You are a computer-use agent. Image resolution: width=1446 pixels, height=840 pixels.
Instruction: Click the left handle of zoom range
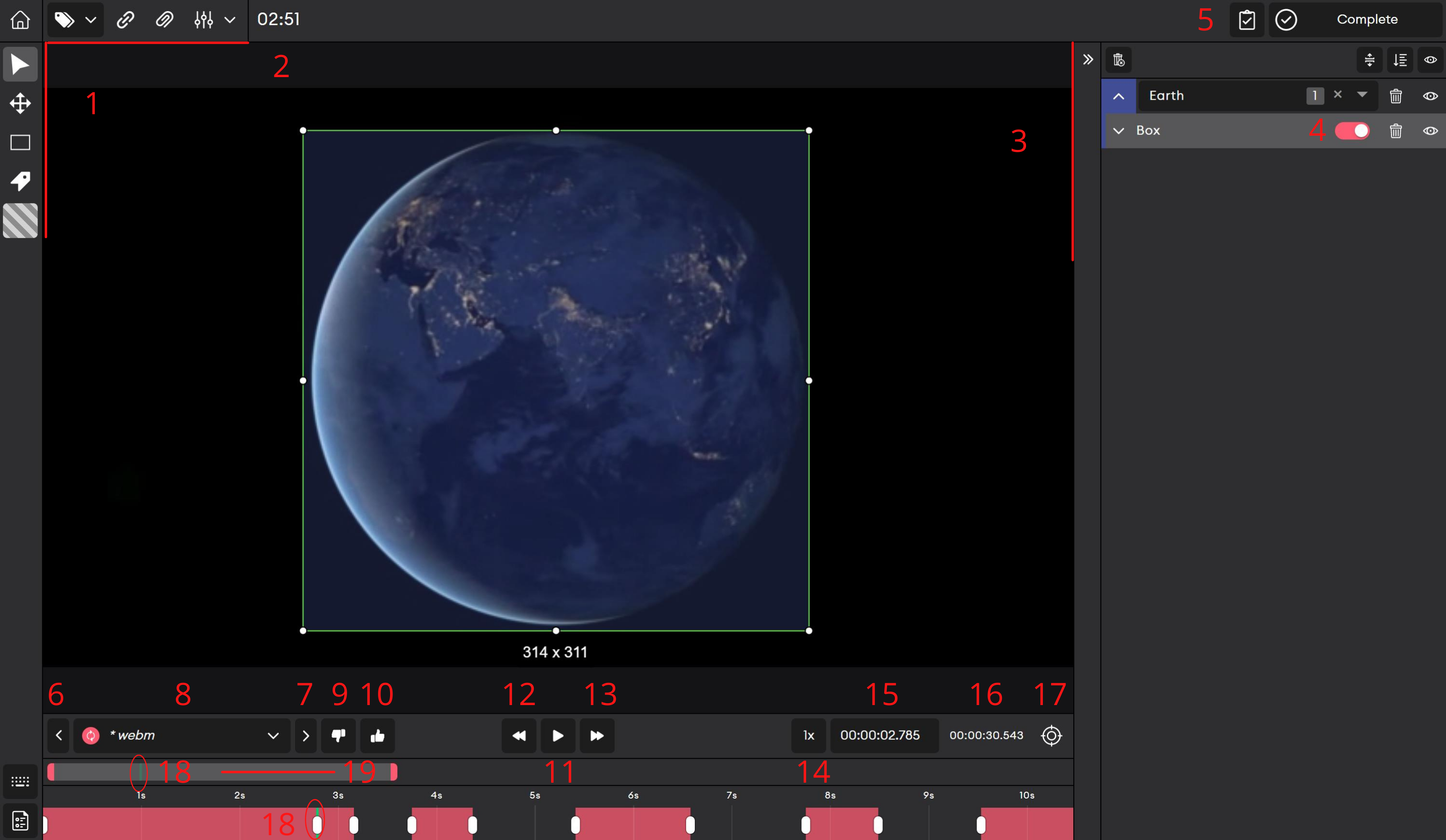coord(51,772)
